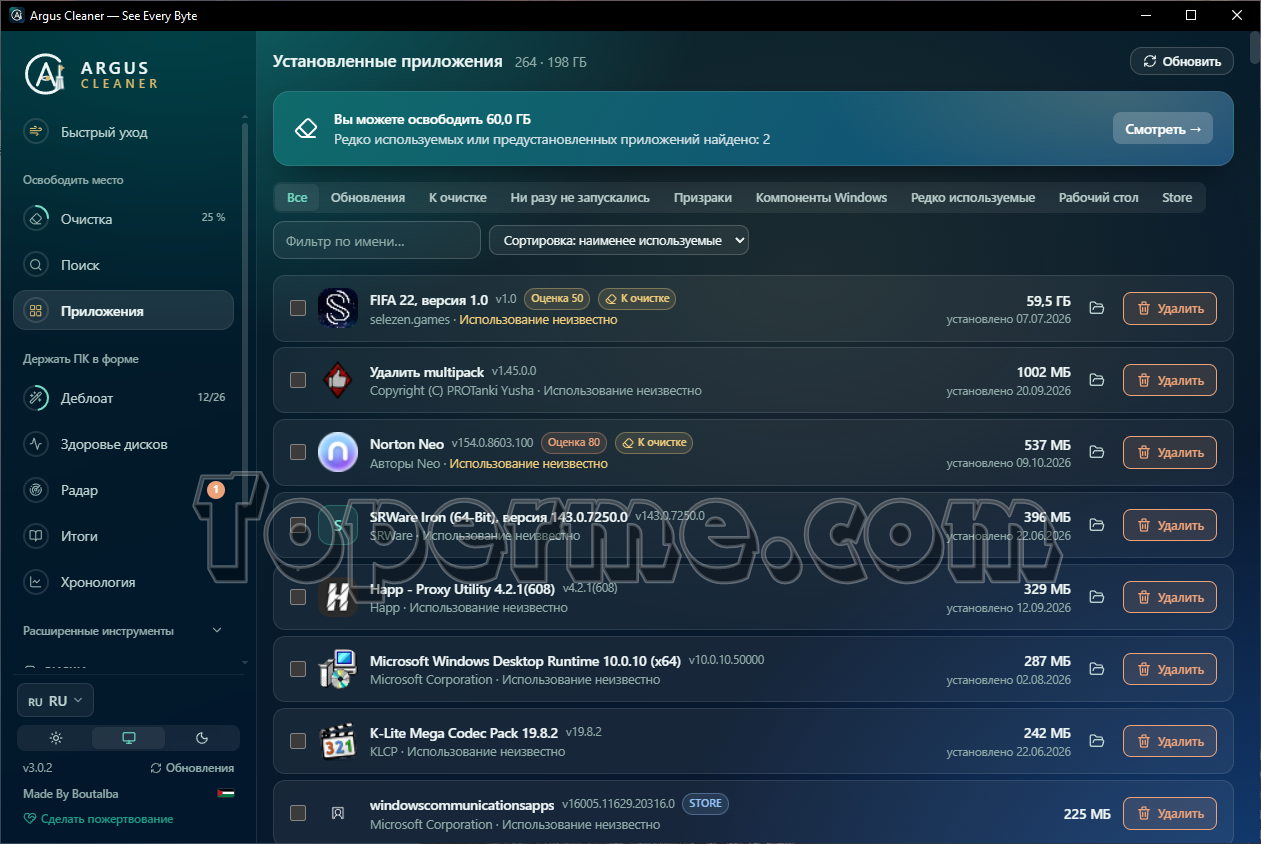This screenshot has height=844, width=1261.
Task: Click the Обновления link near version
Action: tap(192, 768)
